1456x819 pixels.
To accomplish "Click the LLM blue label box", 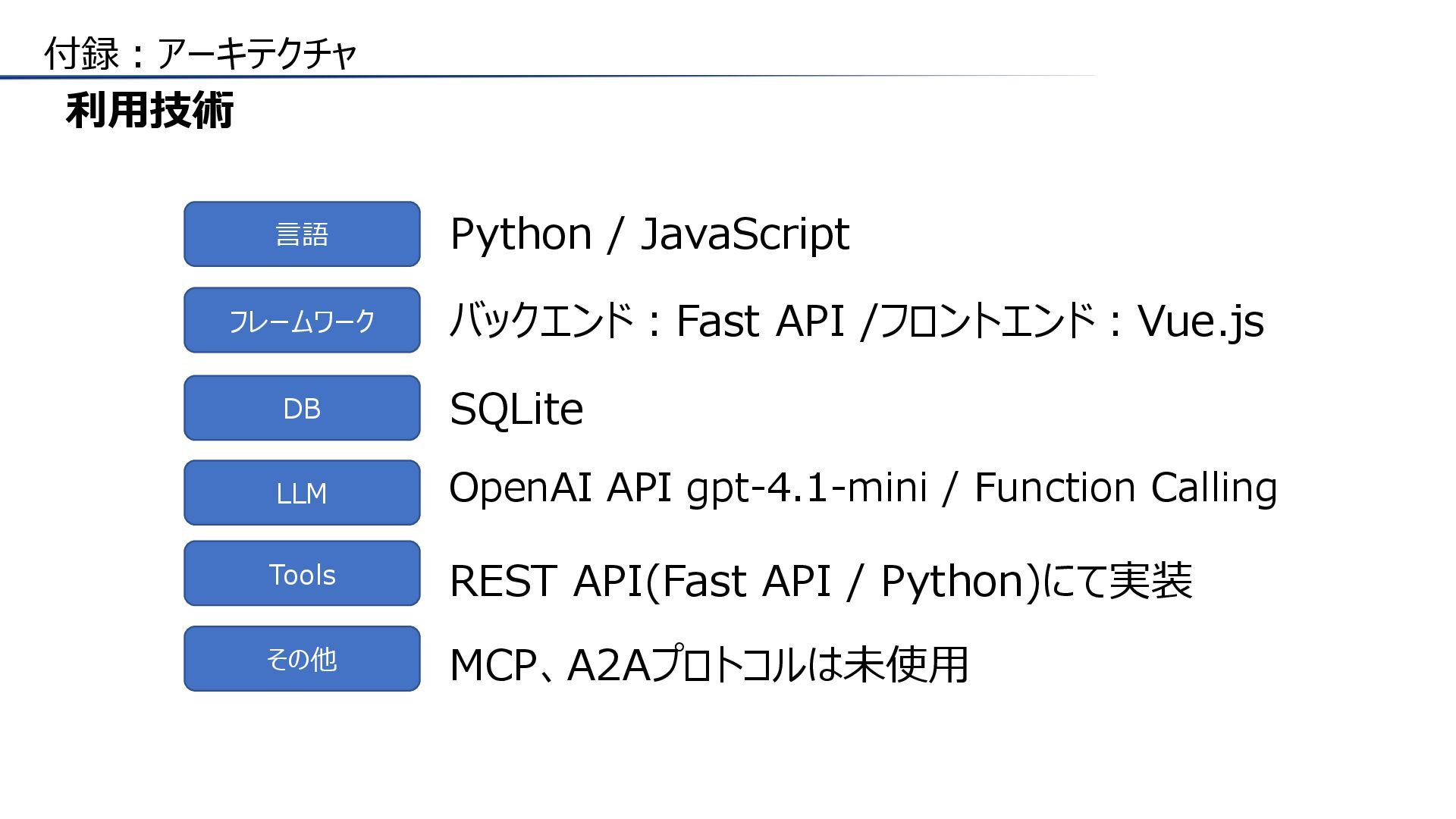I will 302,493.
